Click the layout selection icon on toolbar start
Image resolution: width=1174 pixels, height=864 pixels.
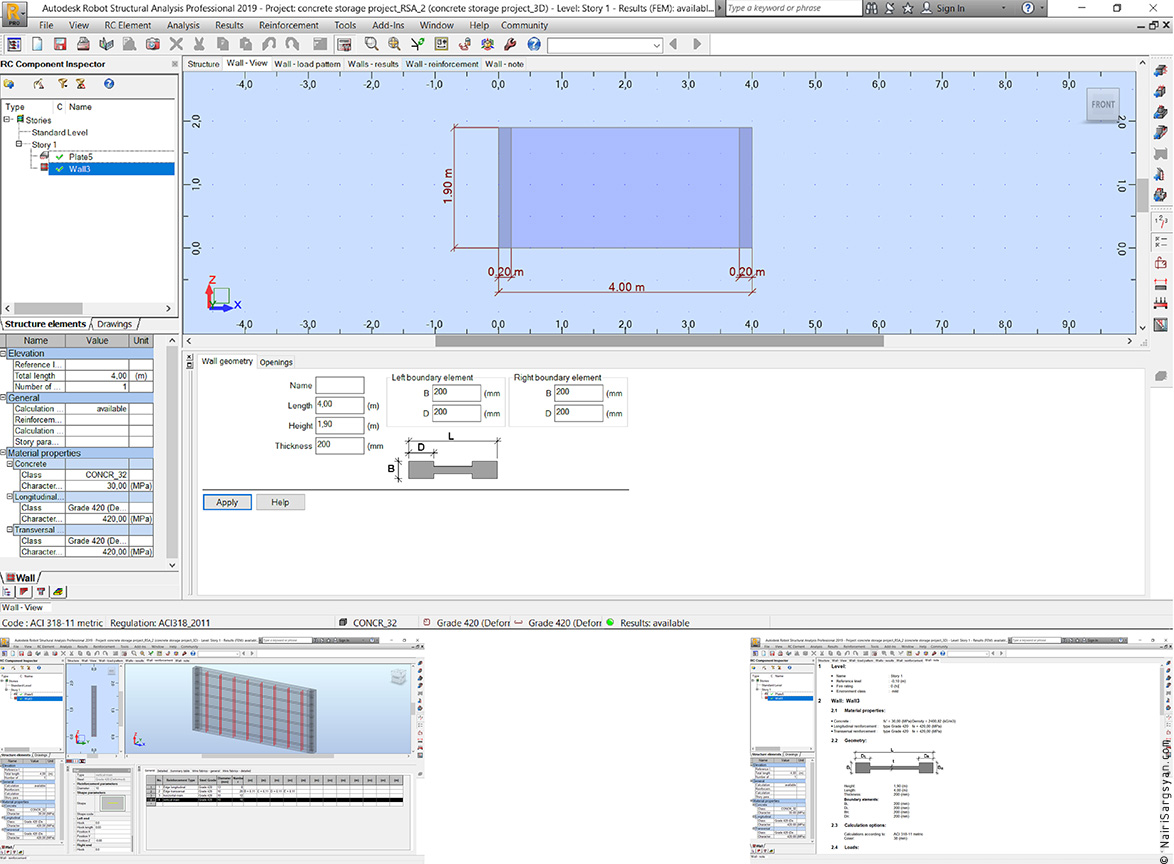[x=13, y=44]
